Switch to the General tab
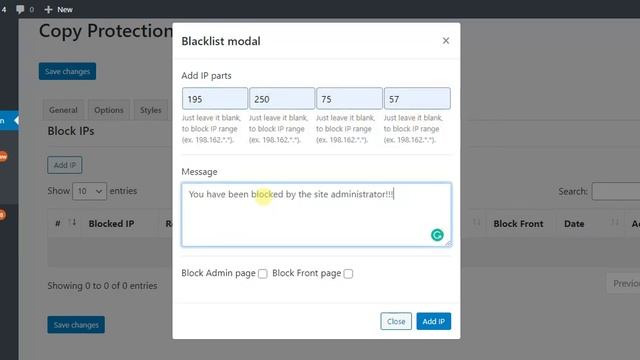 coord(63,110)
